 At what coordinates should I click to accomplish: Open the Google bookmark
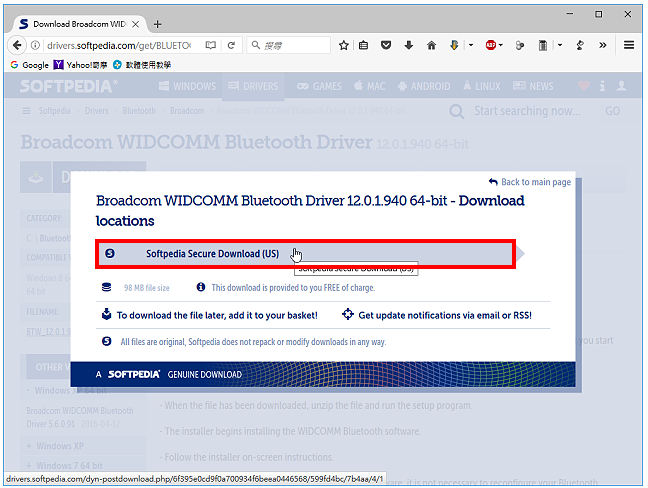tap(29, 65)
